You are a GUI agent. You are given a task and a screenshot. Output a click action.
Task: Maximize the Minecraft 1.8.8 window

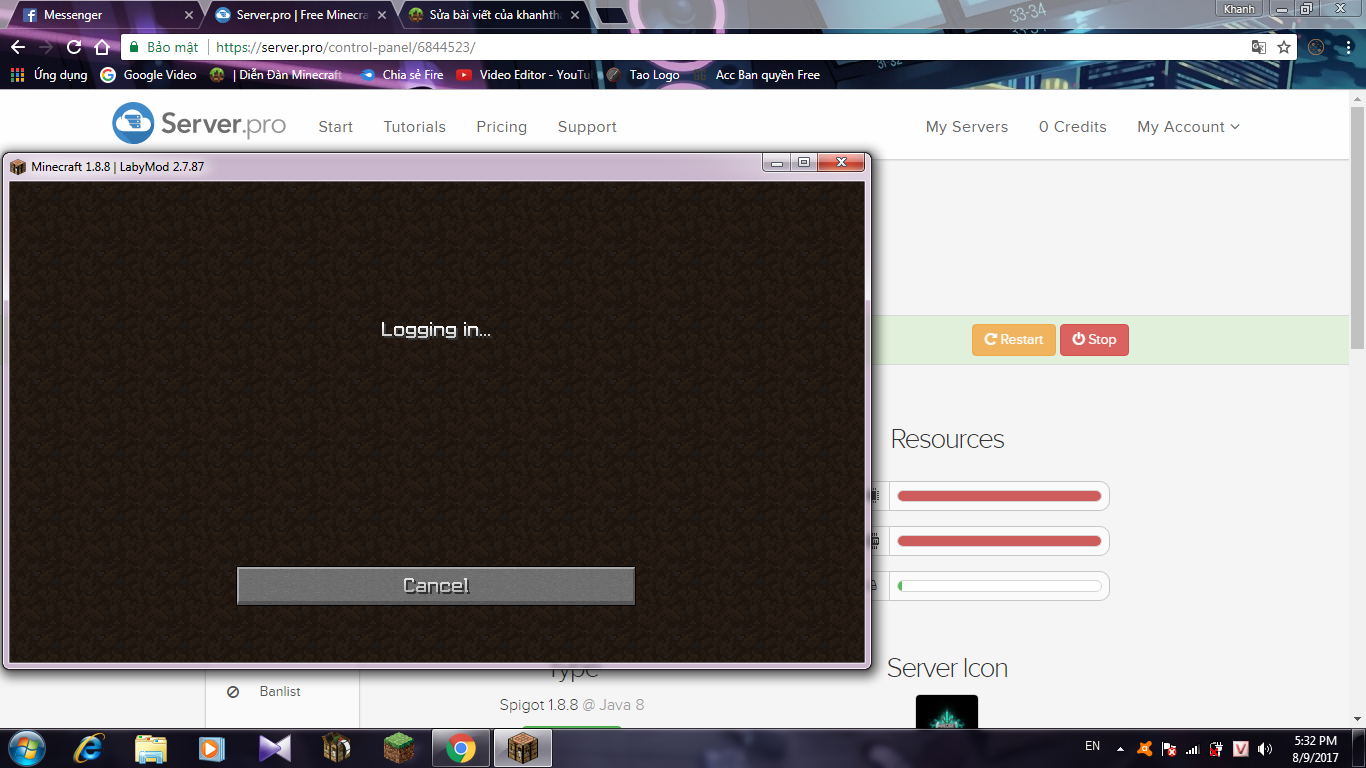pyautogui.click(x=804, y=162)
